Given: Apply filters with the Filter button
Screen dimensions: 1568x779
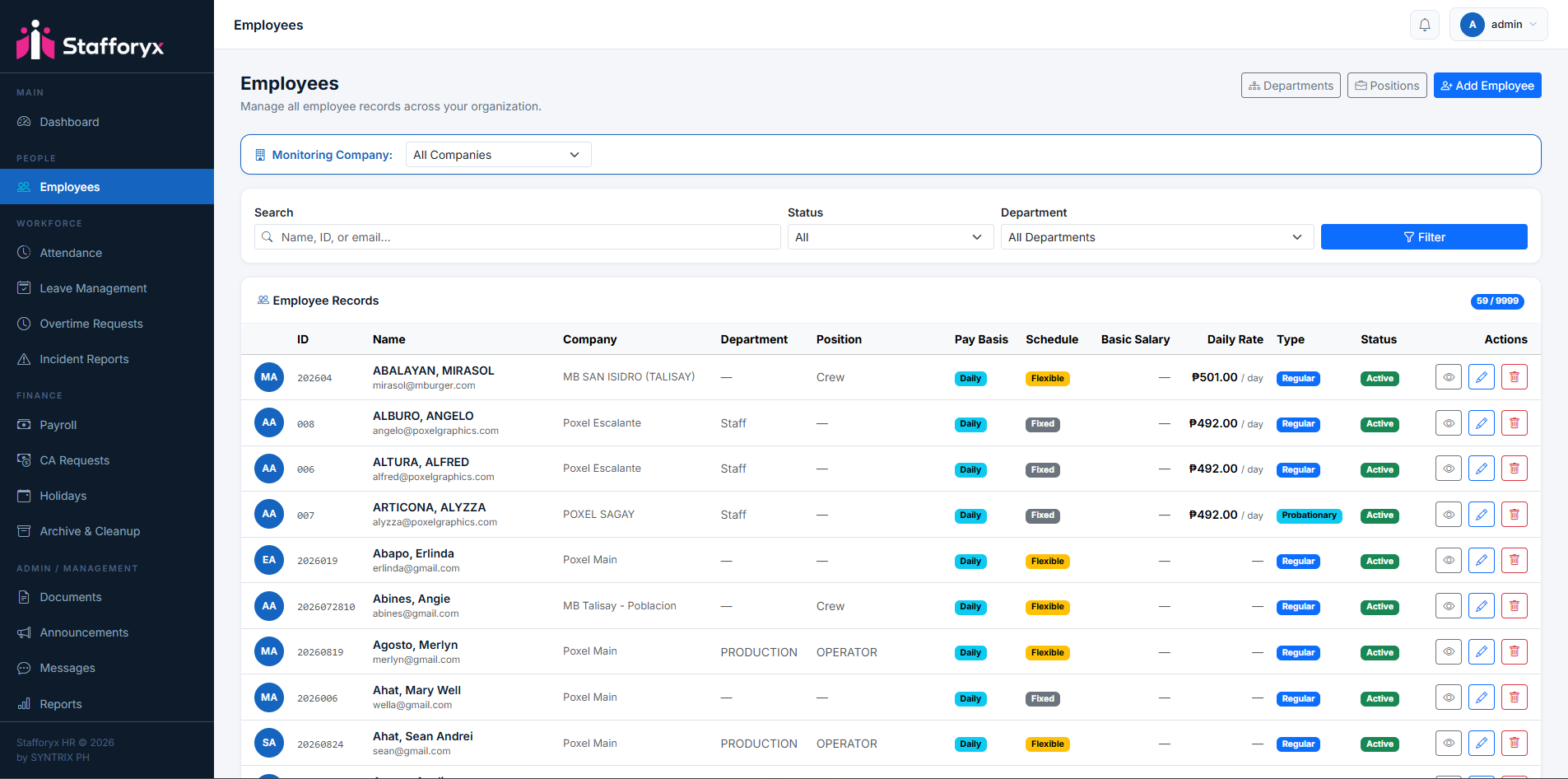Looking at the screenshot, I should coord(1424,237).
